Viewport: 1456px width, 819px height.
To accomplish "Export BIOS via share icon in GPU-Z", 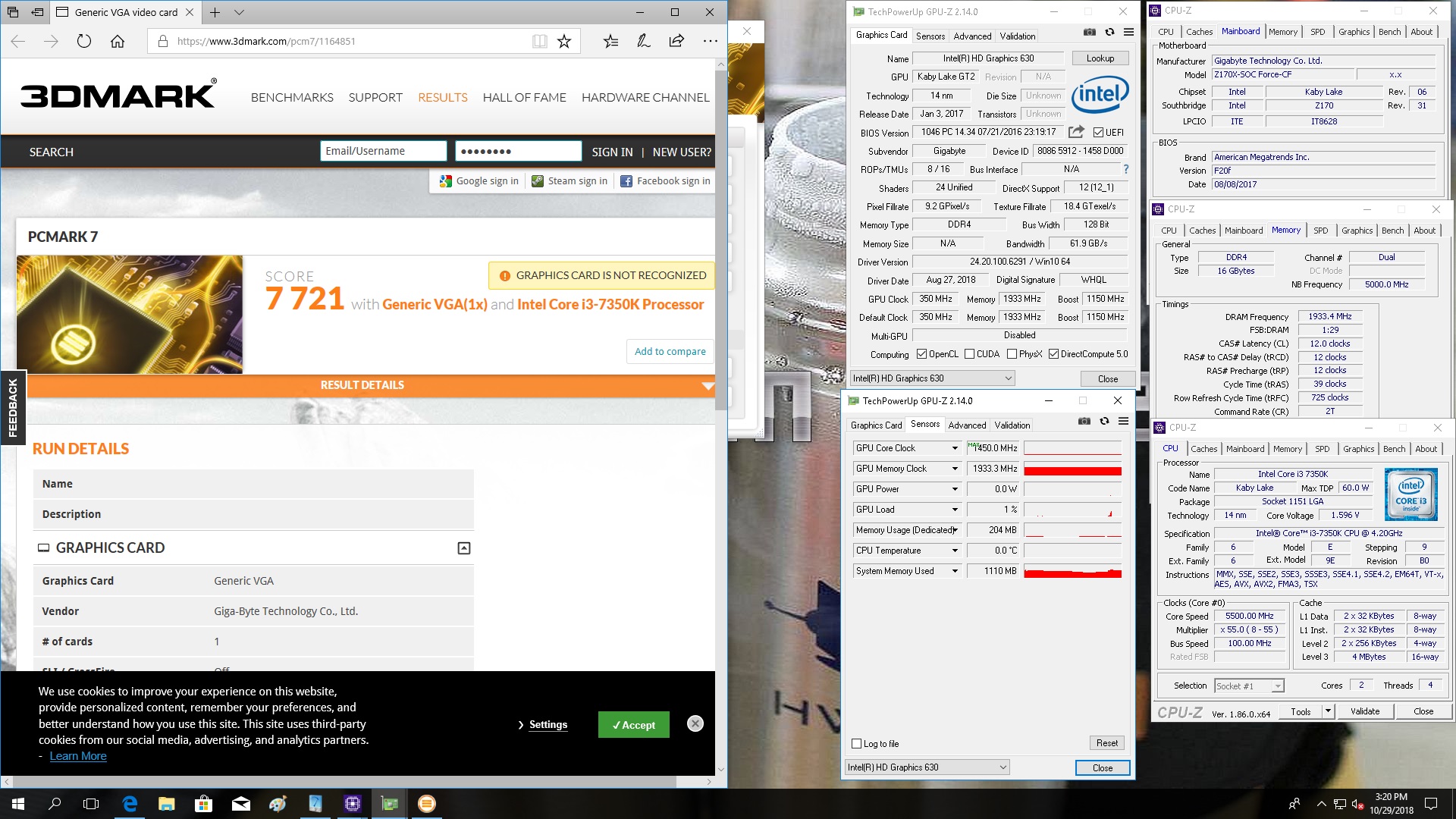I will pos(1076,132).
